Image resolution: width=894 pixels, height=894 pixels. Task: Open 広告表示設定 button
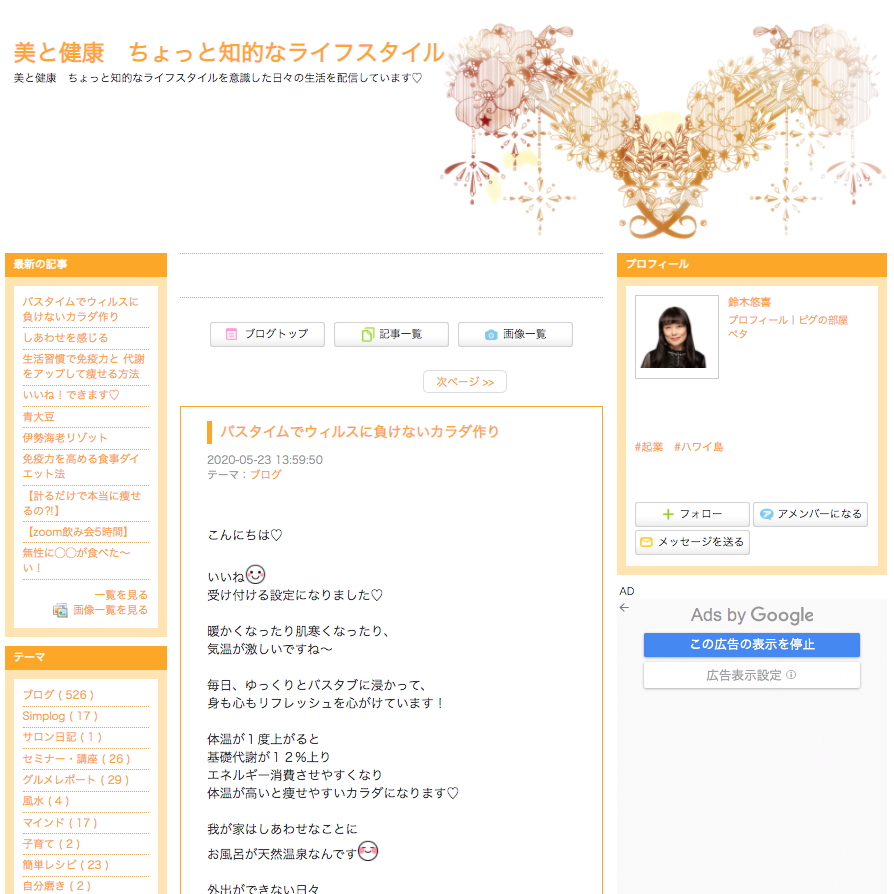751,676
